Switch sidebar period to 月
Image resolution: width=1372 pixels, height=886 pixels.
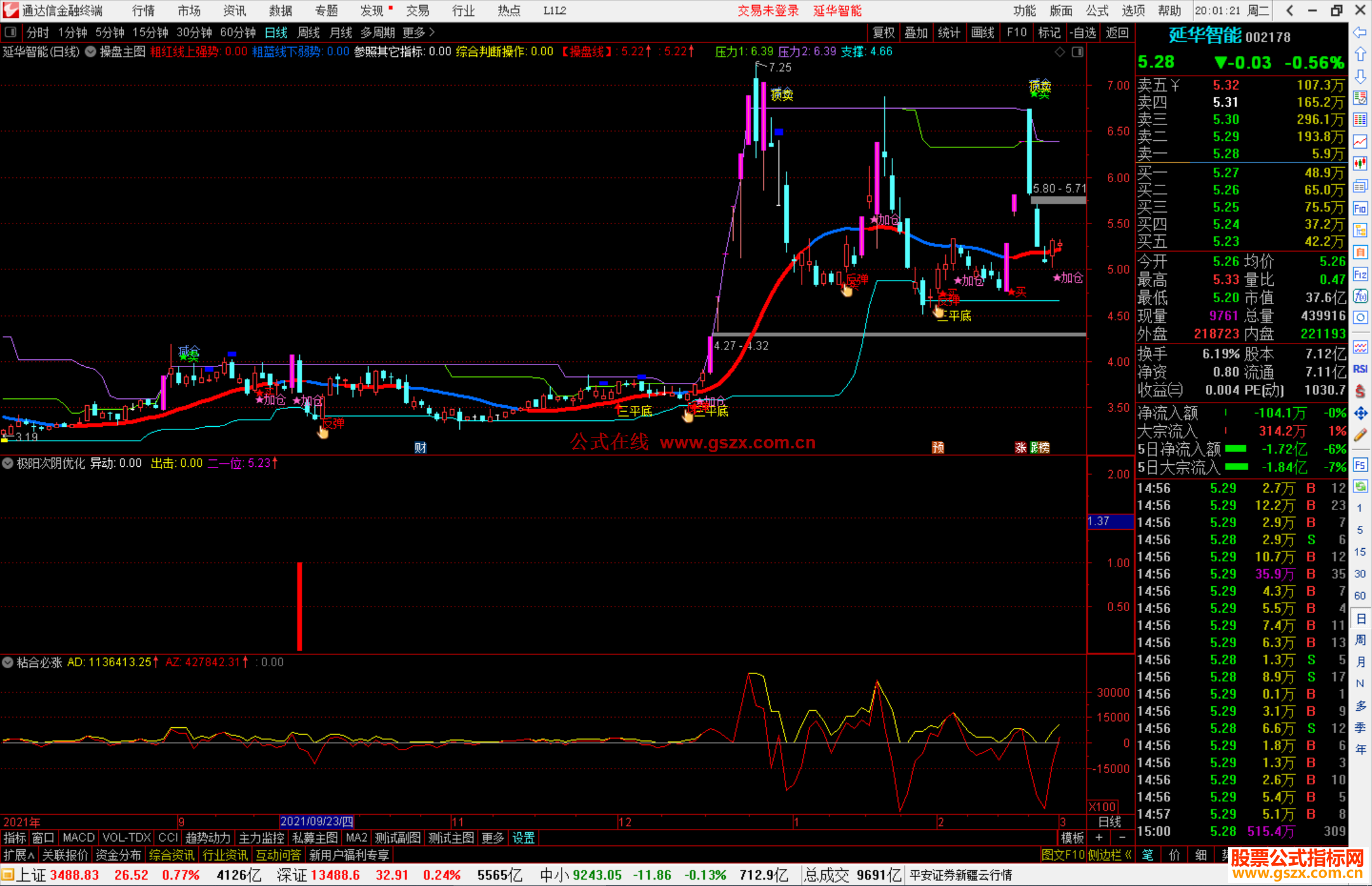pos(1360,662)
